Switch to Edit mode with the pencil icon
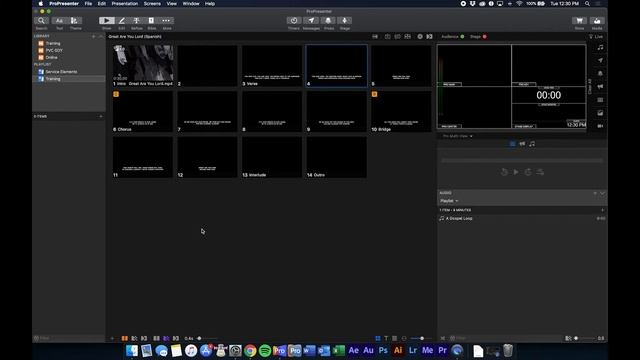640x360 pixels. pyautogui.click(x=122, y=20)
